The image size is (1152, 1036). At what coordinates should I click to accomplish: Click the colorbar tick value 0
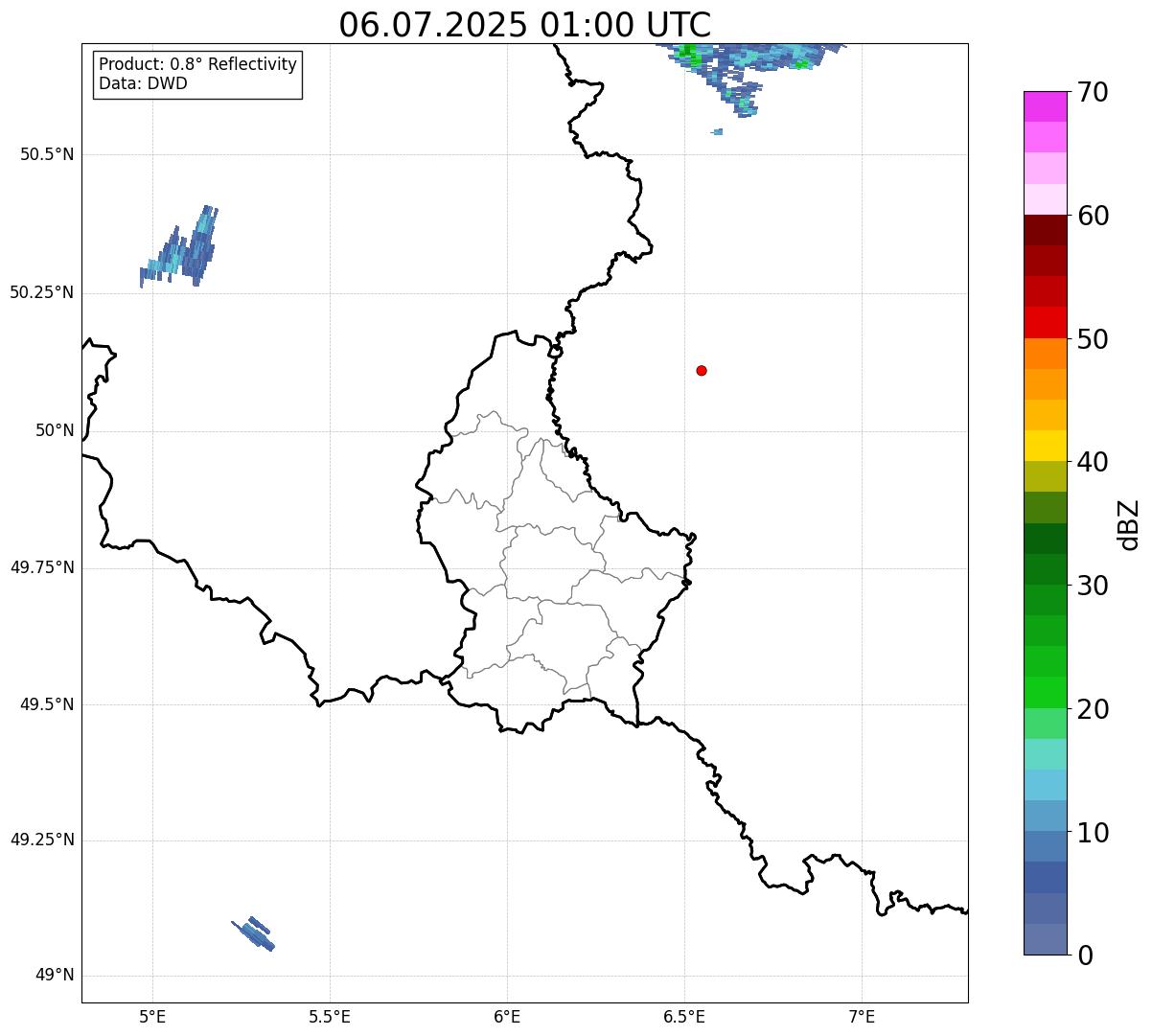pyautogui.click(x=1086, y=955)
